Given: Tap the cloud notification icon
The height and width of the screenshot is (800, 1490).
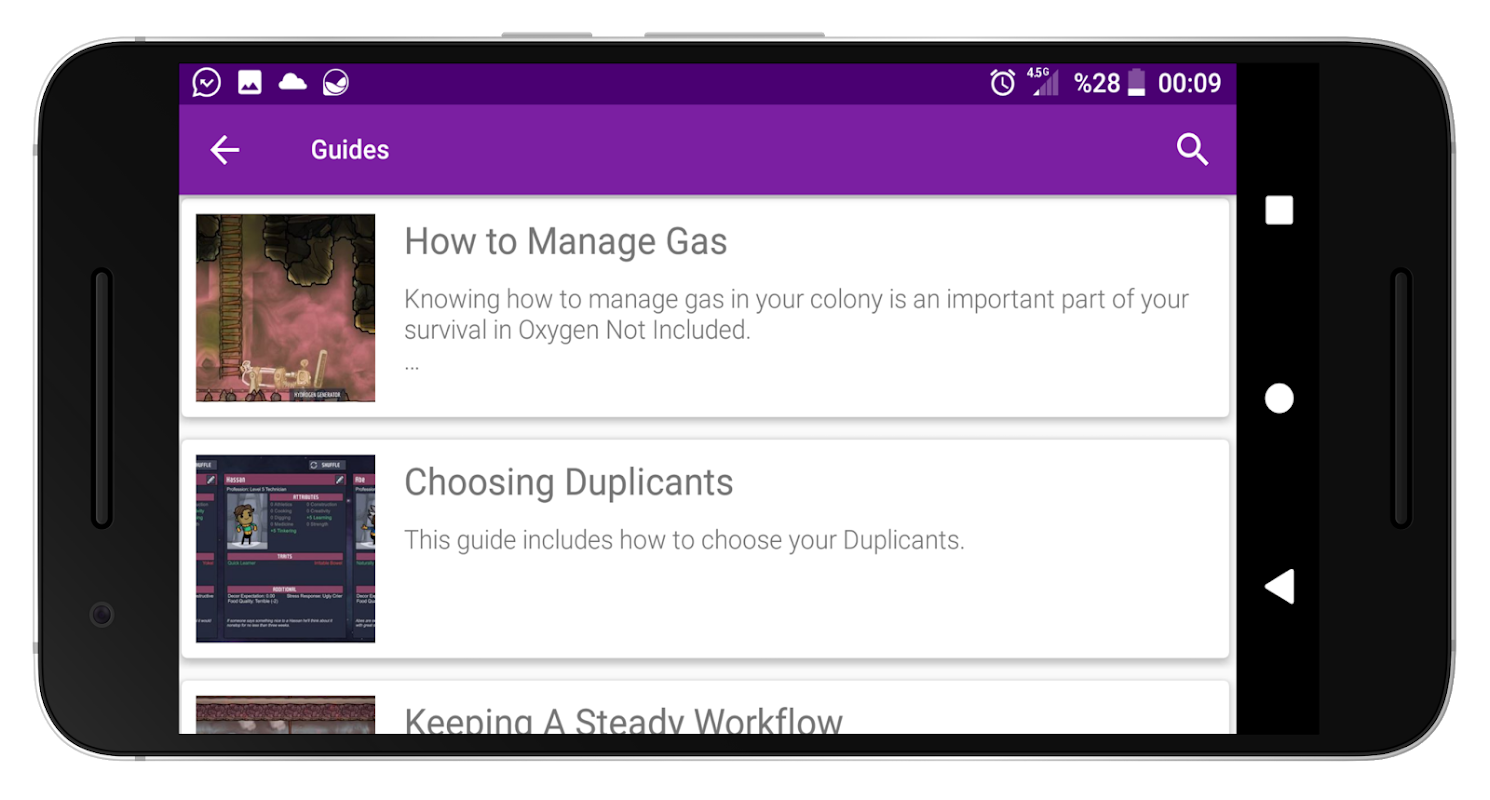Looking at the screenshot, I should point(292,82).
